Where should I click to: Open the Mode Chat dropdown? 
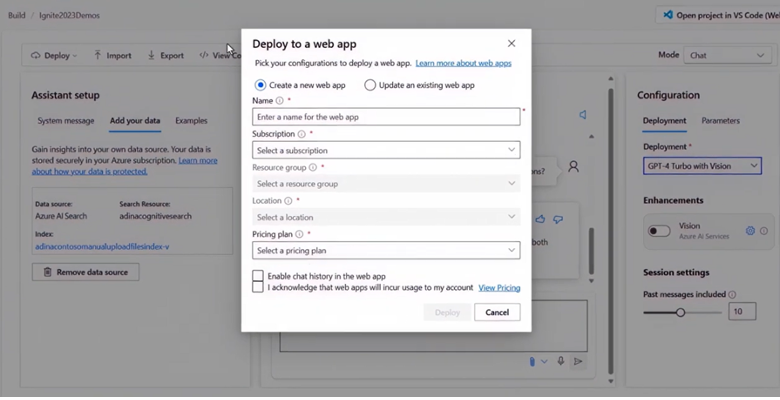727,55
